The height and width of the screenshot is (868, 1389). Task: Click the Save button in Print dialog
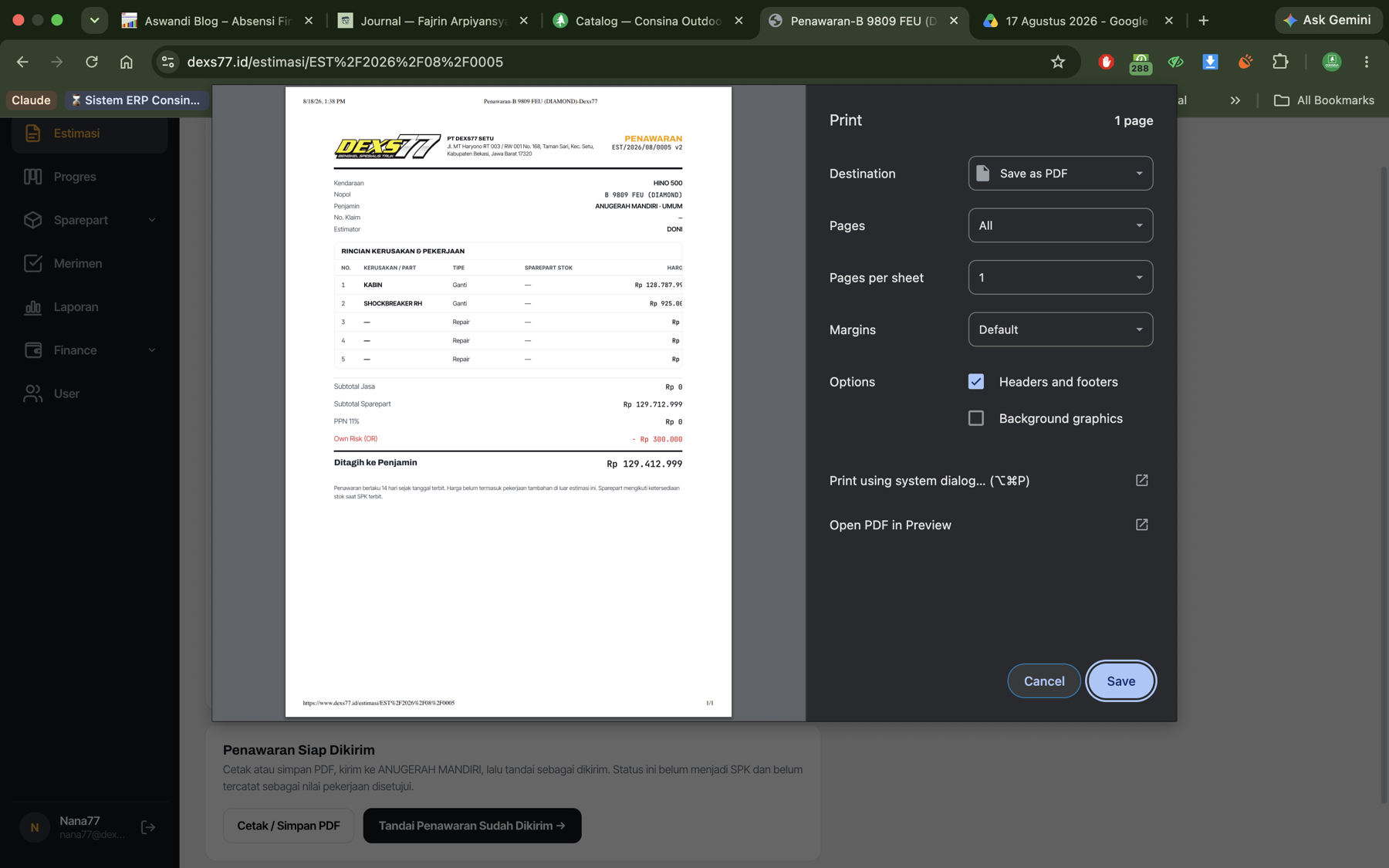(1120, 681)
